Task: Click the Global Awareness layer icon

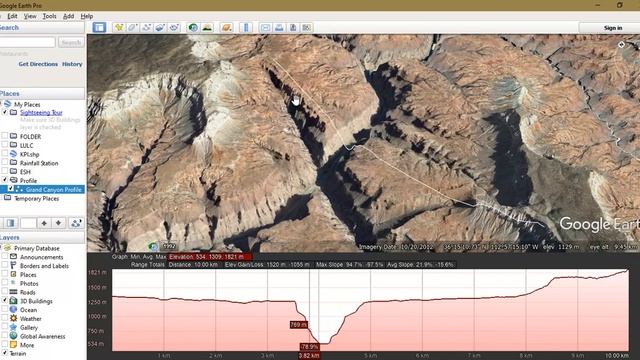Action: (13, 336)
